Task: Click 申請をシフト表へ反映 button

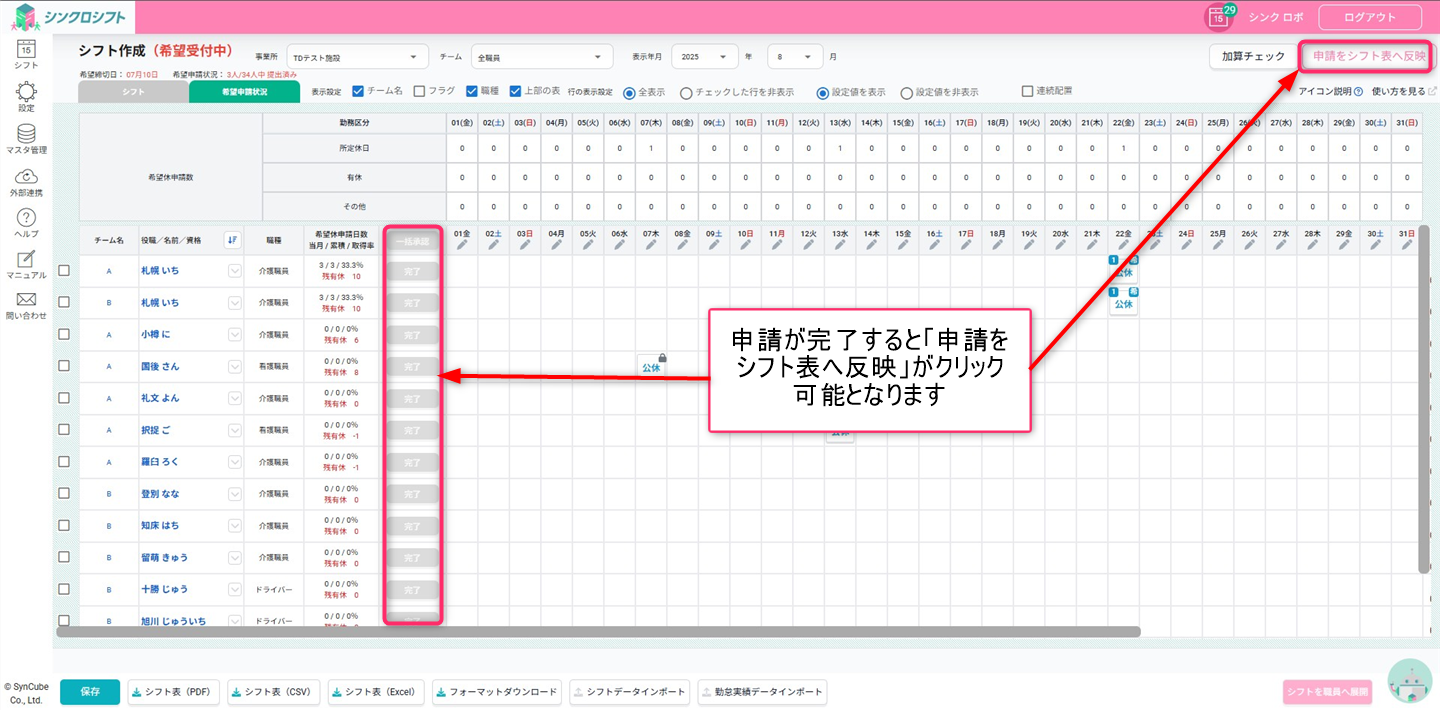Action: [x=1369, y=57]
